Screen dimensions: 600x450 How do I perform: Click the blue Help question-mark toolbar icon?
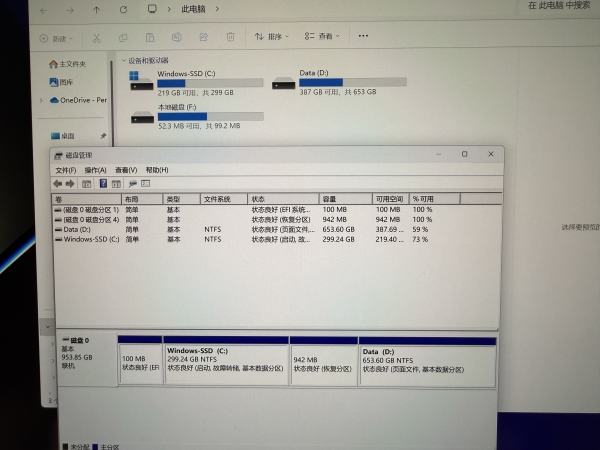tap(103, 184)
